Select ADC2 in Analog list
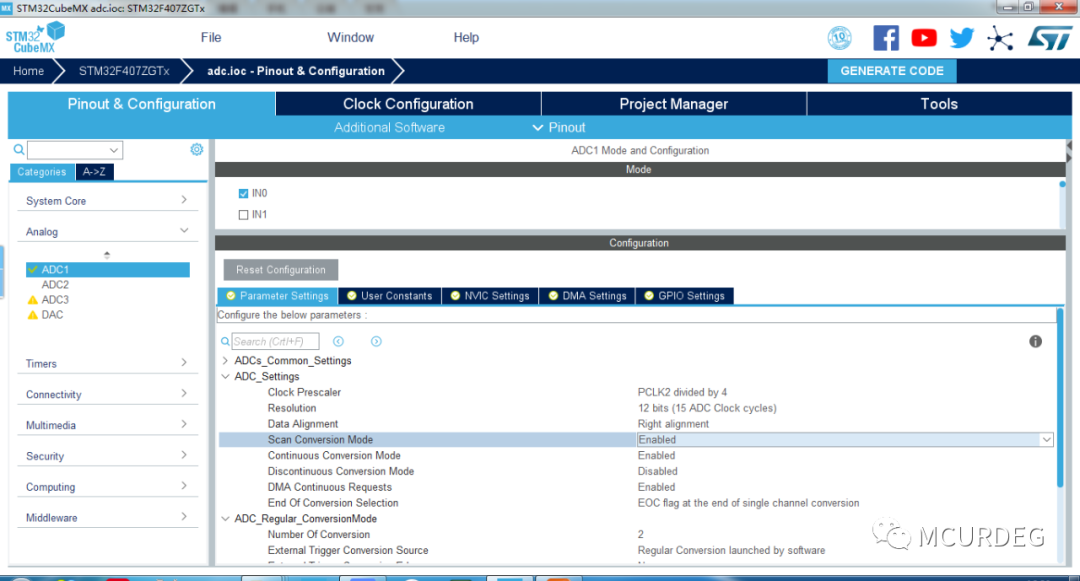 [x=55, y=285]
